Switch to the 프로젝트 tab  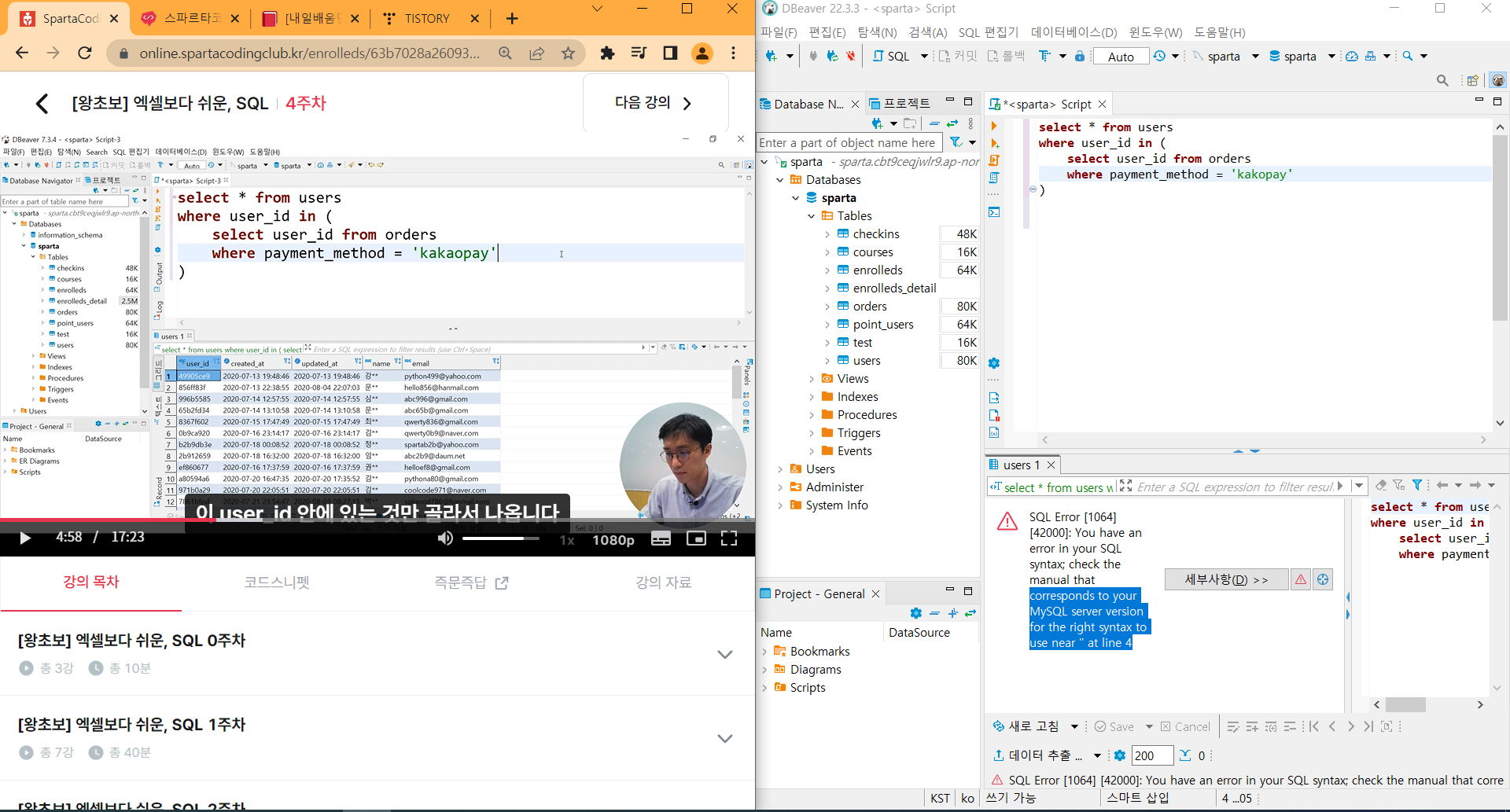[900, 104]
